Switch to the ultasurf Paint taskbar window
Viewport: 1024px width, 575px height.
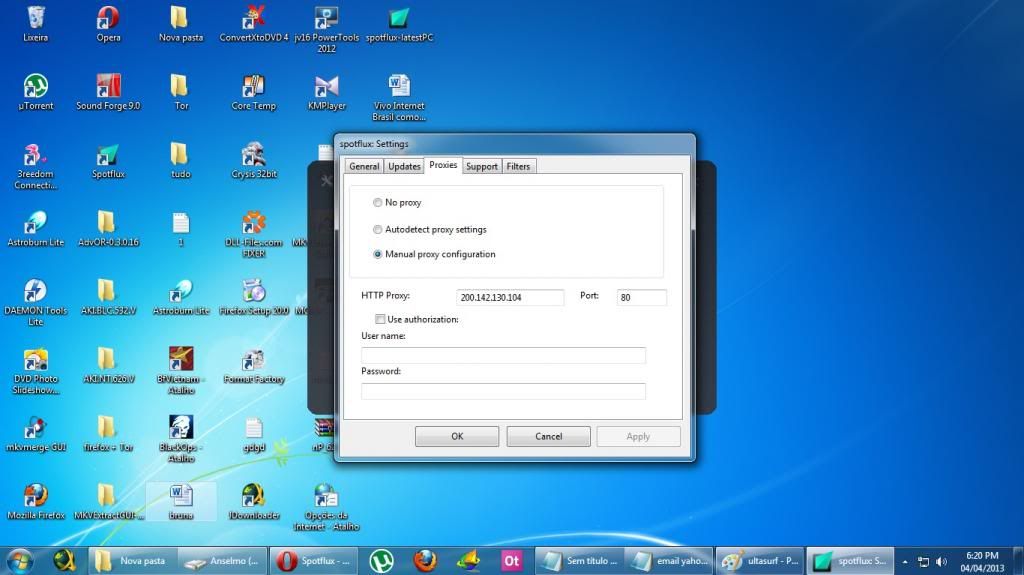pos(760,561)
